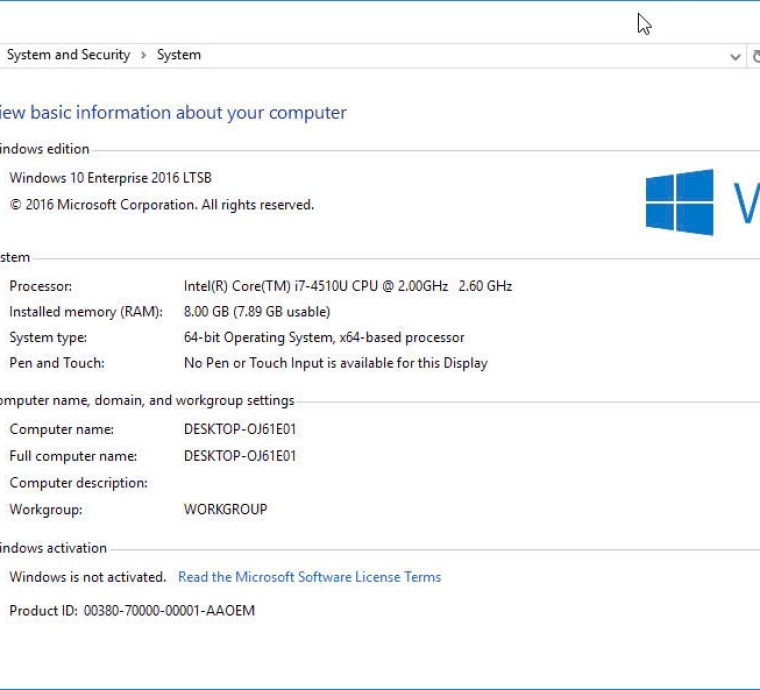Expand chevron after System and Security breadcrumb

pyautogui.click(x=143, y=55)
